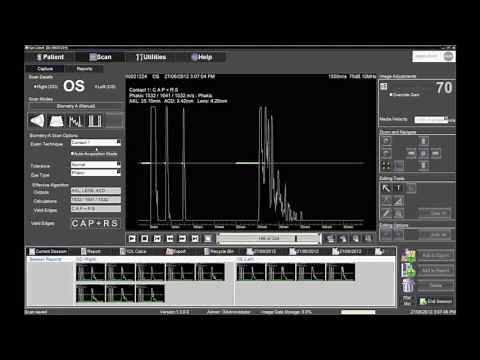Screen dimensions: 480x360
Task: Click the four-arrows fit view icon
Action: click(386, 166)
